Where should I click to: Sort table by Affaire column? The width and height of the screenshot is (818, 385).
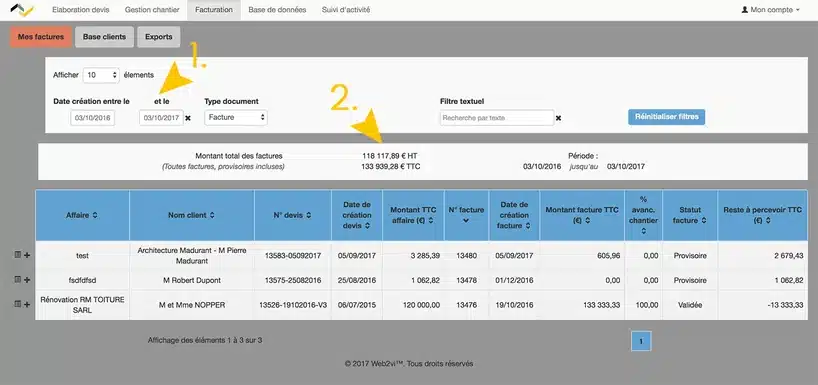82,215
